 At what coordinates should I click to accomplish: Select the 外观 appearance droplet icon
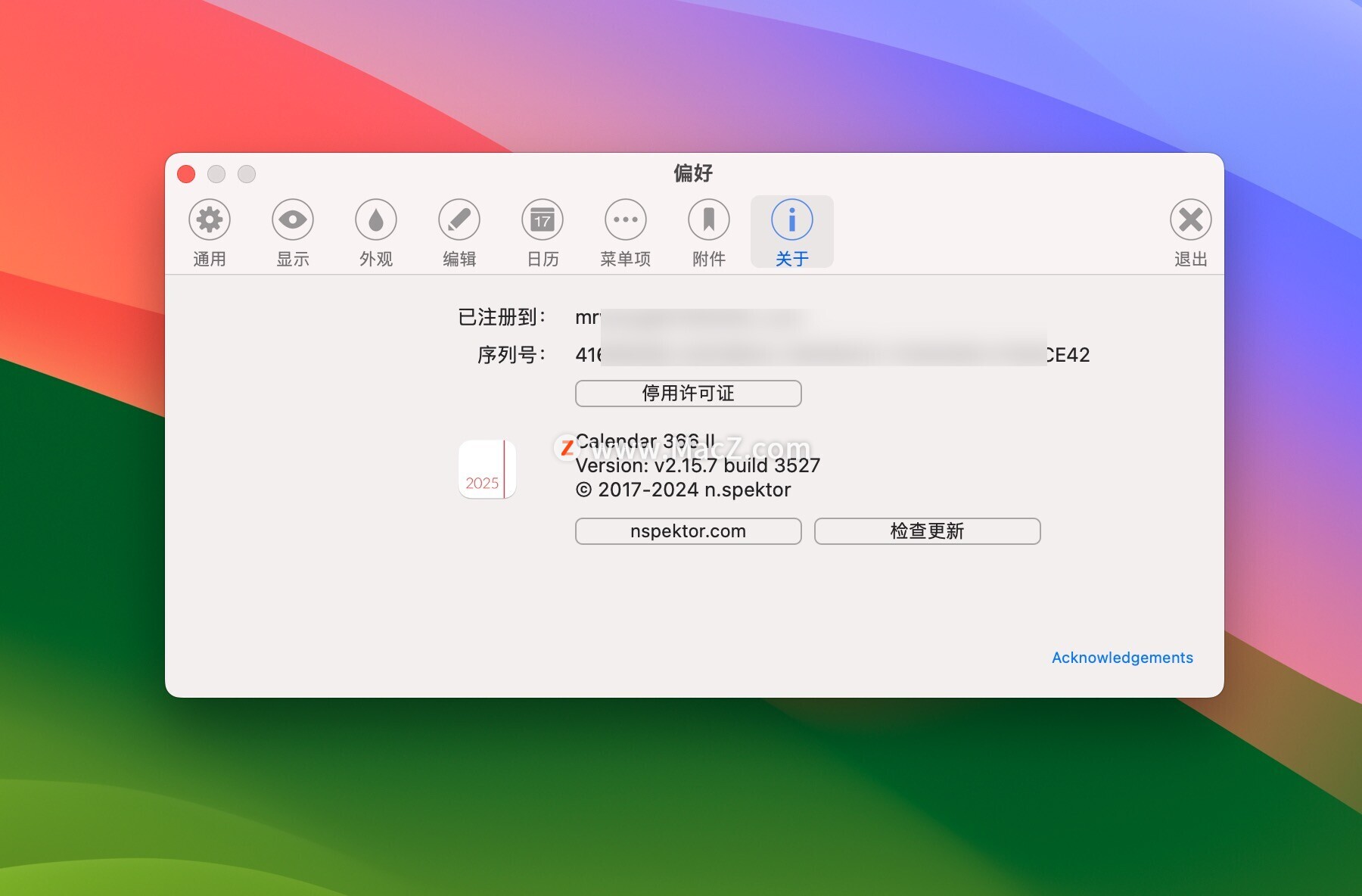point(376,220)
